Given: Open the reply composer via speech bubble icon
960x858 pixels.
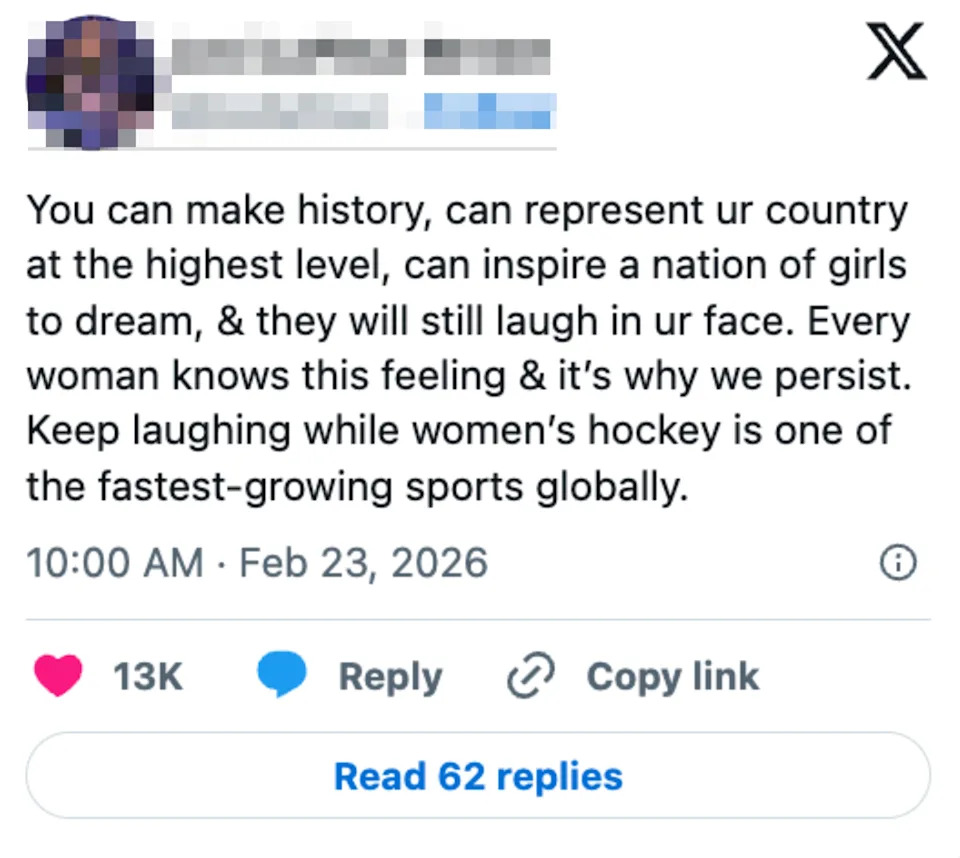Looking at the screenshot, I should click(x=283, y=675).
